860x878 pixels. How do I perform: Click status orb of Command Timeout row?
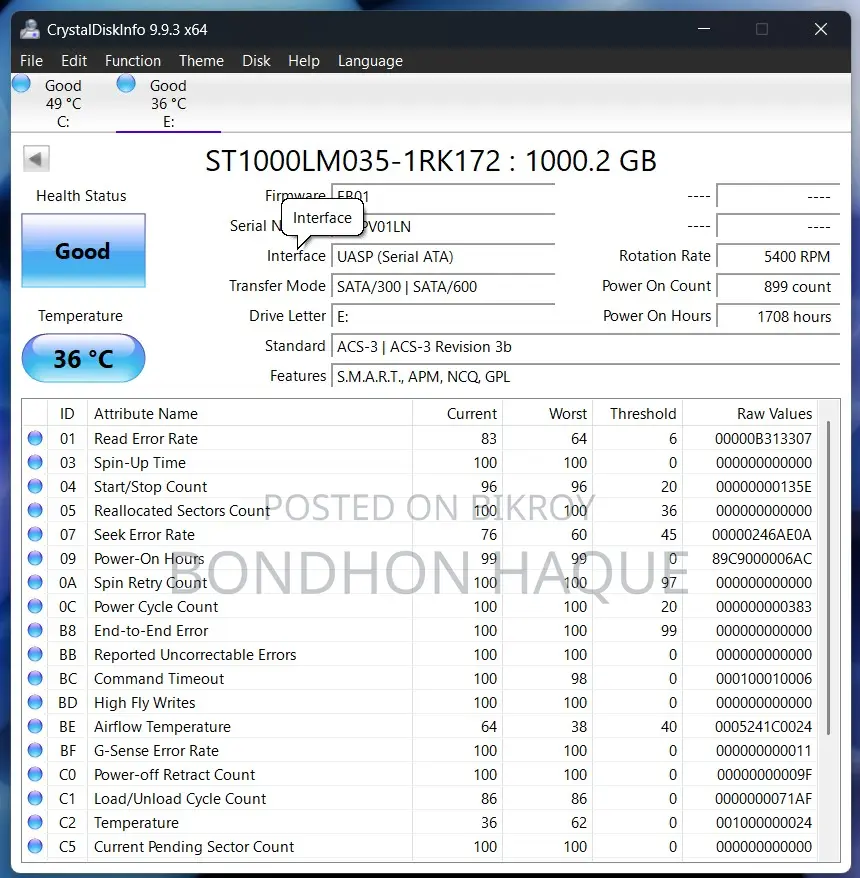pyautogui.click(x=35, y=679)
